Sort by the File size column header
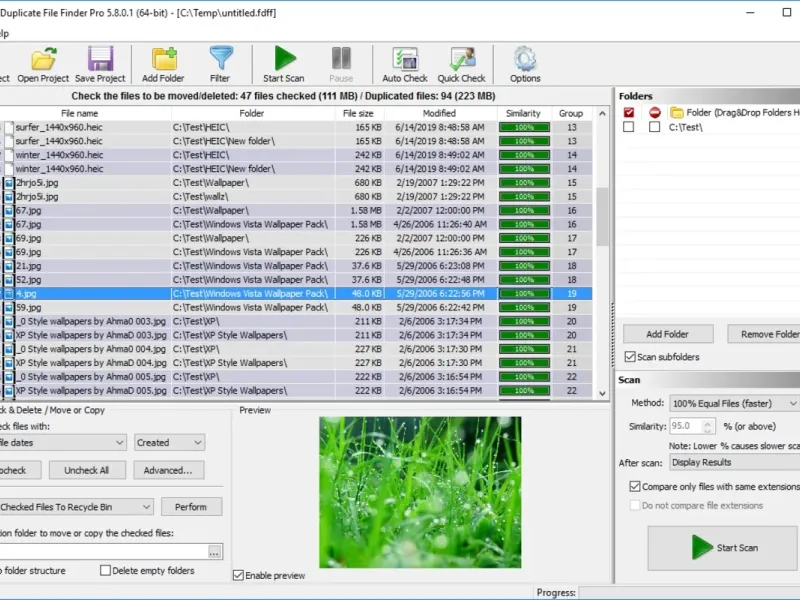This screenshot has height=600, width=800. (358, 113)
